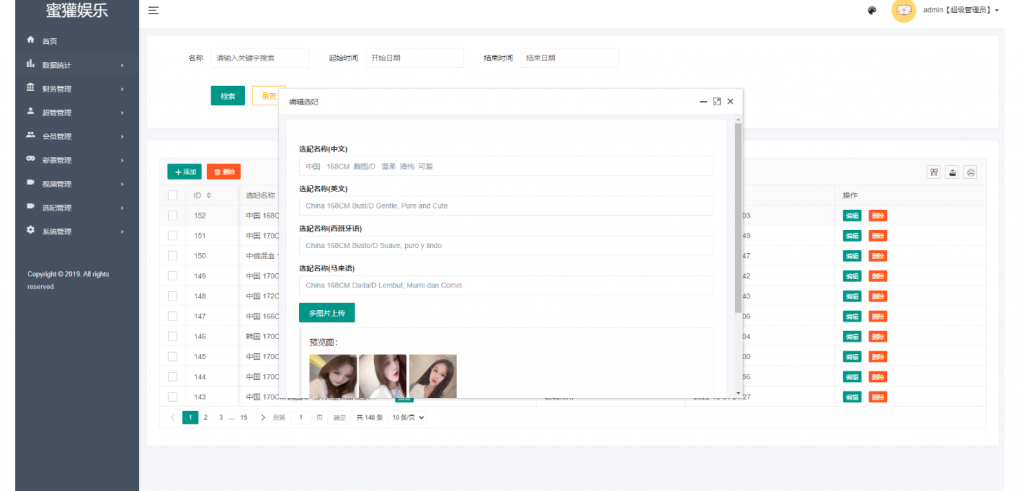
Task: Check the select-all header checkbox
Action: click(173, 195)
